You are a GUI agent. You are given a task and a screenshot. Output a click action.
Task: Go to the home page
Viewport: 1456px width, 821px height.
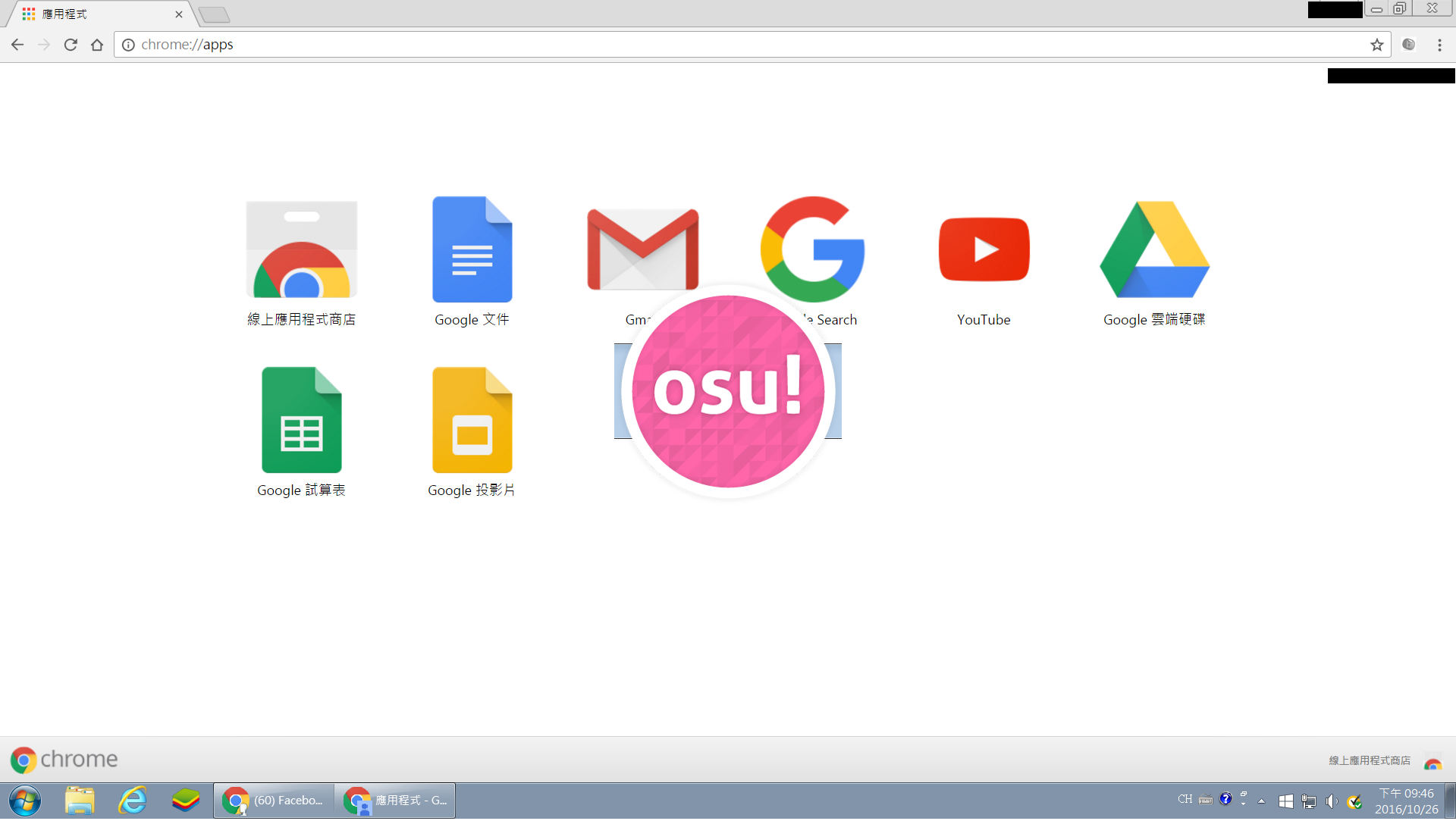point(97,45)
